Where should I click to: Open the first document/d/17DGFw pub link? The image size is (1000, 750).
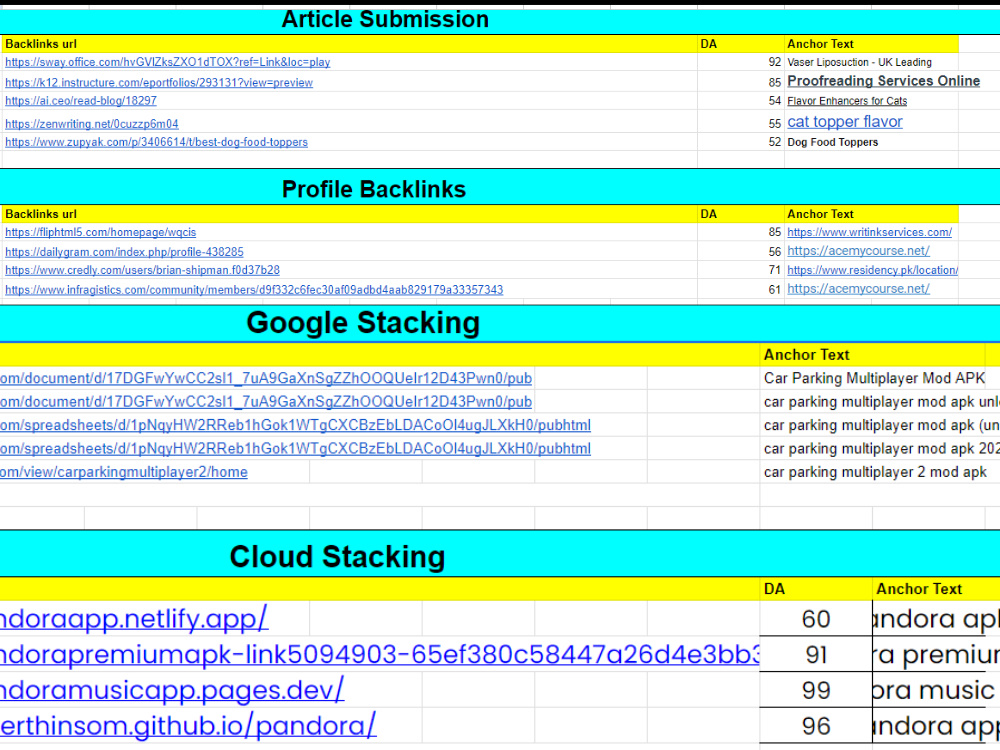(266, 379)
